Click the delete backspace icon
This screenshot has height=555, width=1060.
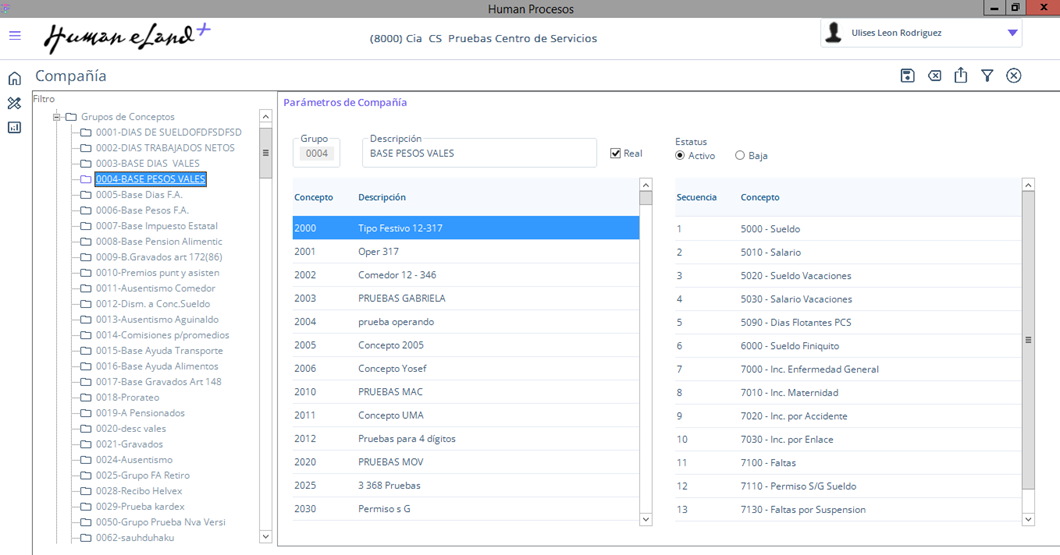point(934,76)
